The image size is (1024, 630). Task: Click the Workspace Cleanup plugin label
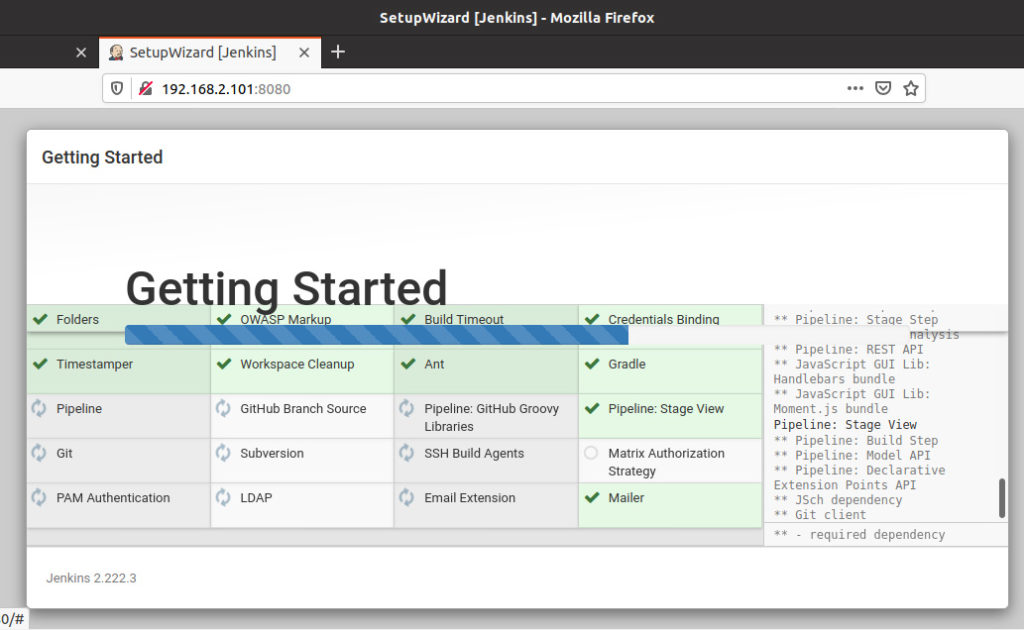pos(297,364)
